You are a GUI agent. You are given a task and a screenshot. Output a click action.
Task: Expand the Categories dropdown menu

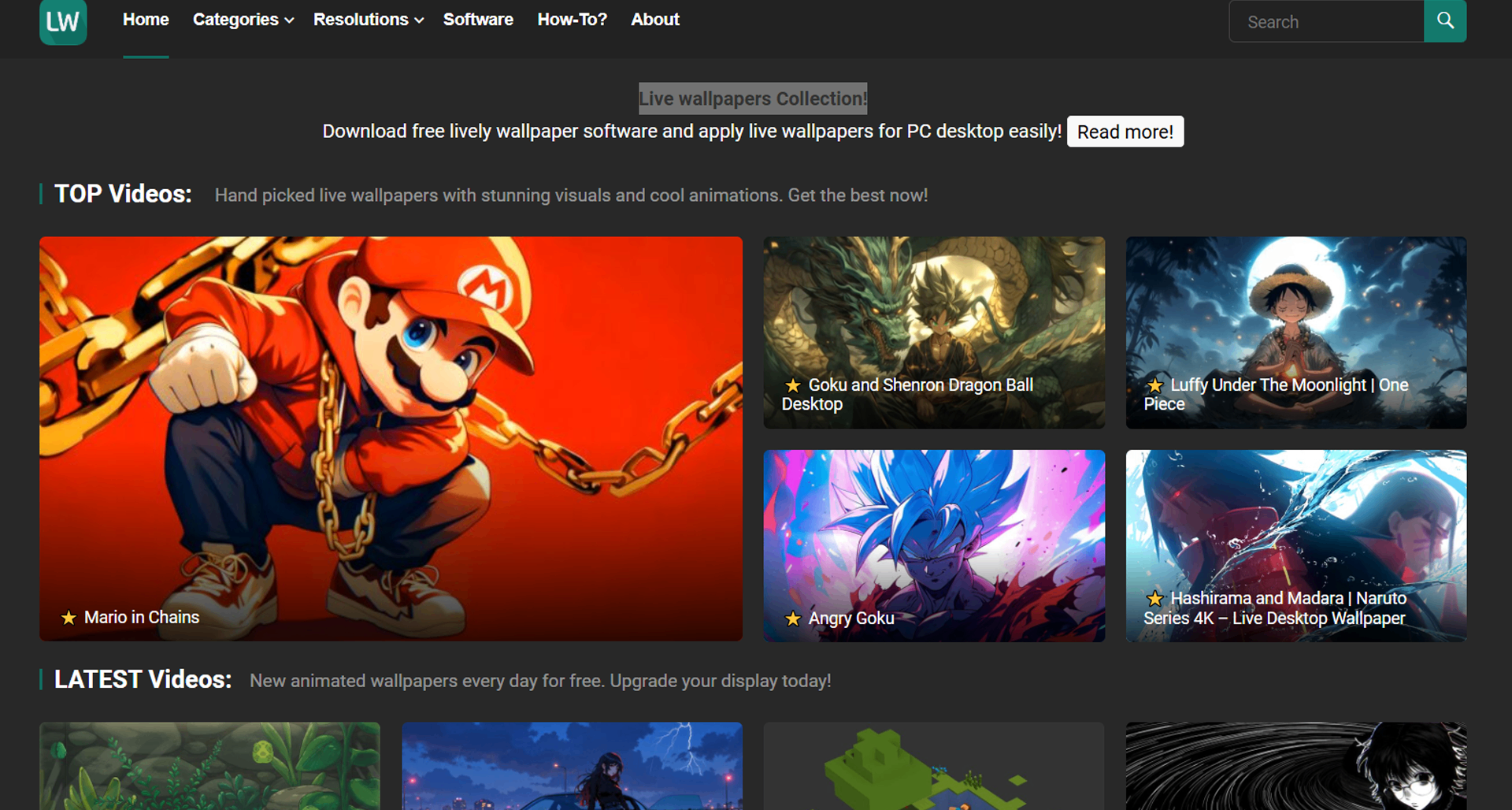point(243,20)
